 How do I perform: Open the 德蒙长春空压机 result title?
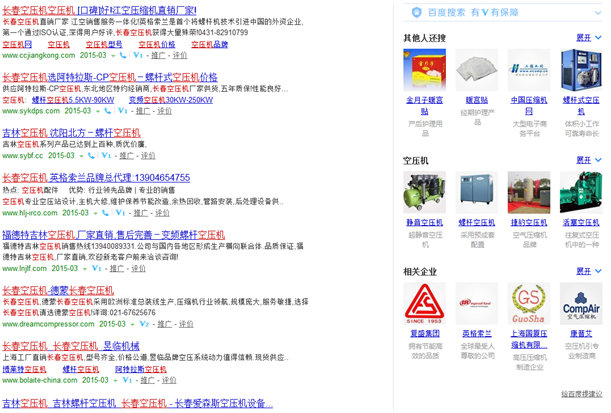[x=58, y=291]
